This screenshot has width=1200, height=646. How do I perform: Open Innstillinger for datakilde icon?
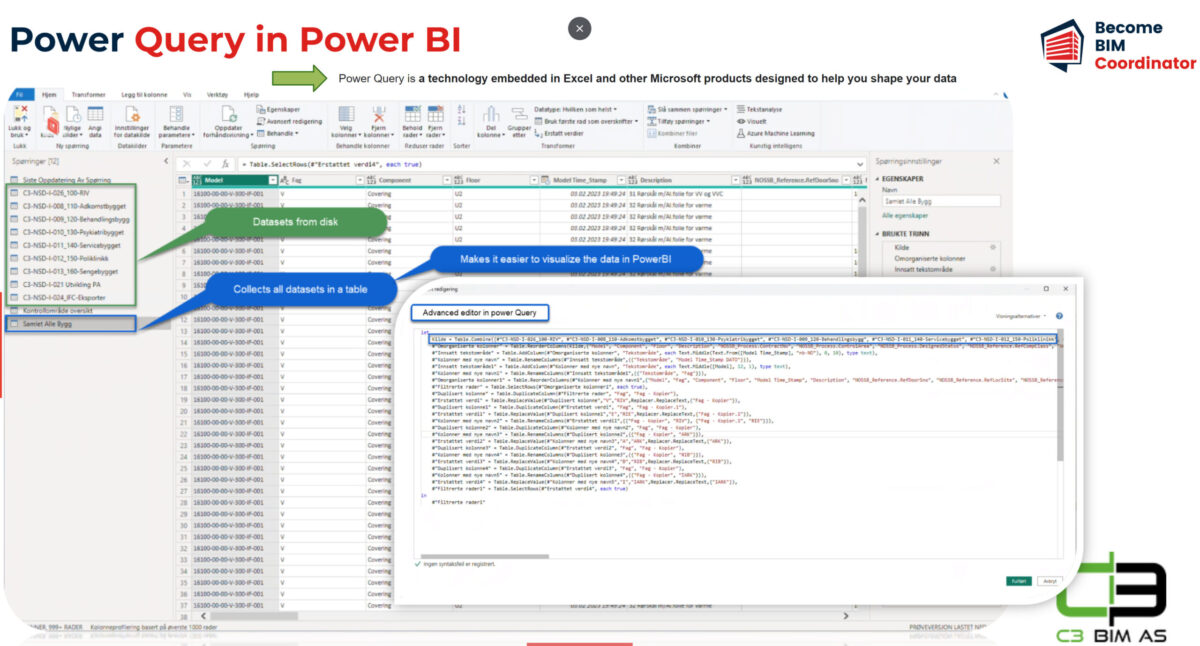click(131, 114)
